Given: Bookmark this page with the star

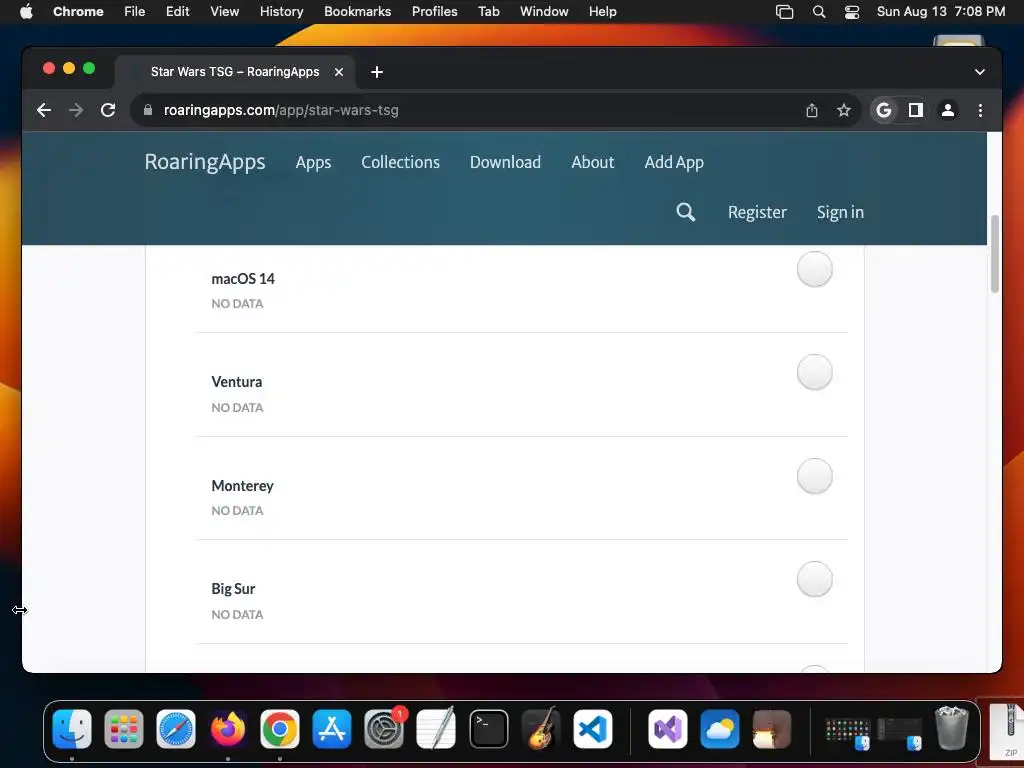Looking at the screenshot, I should pos(844,110).
